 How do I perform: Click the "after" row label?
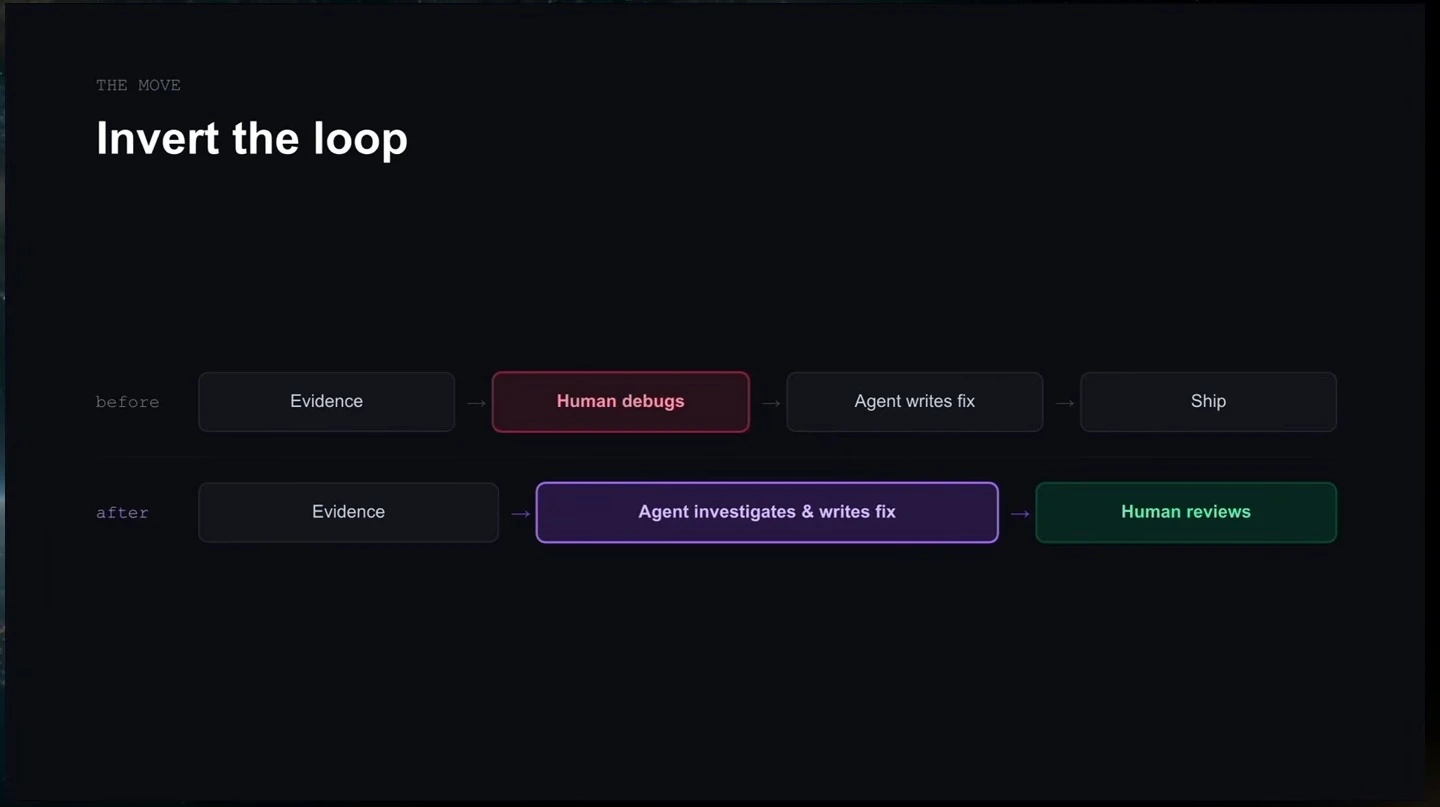(x=122, y=513)
